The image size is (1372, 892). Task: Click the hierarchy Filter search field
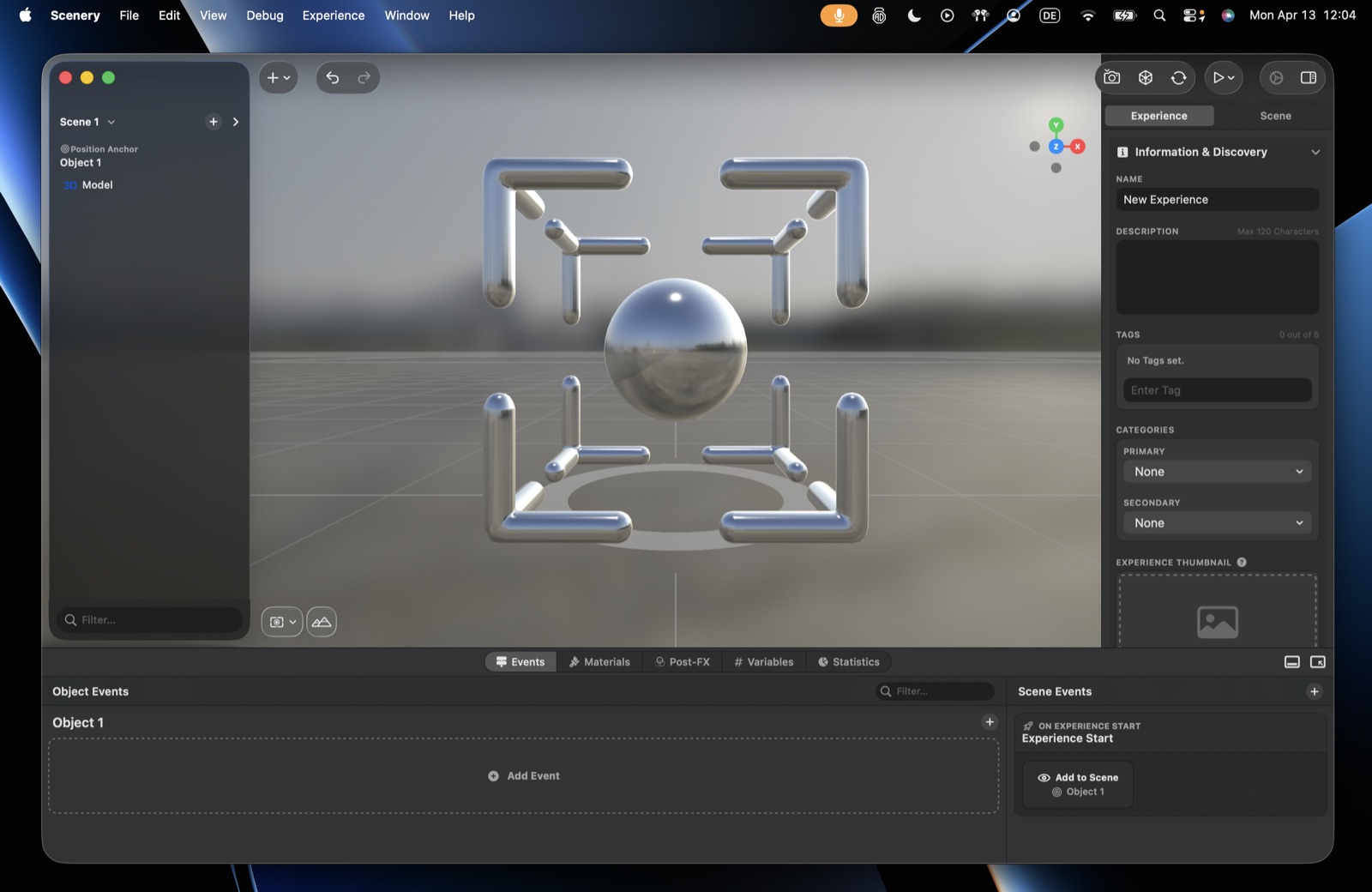[150, 619]
